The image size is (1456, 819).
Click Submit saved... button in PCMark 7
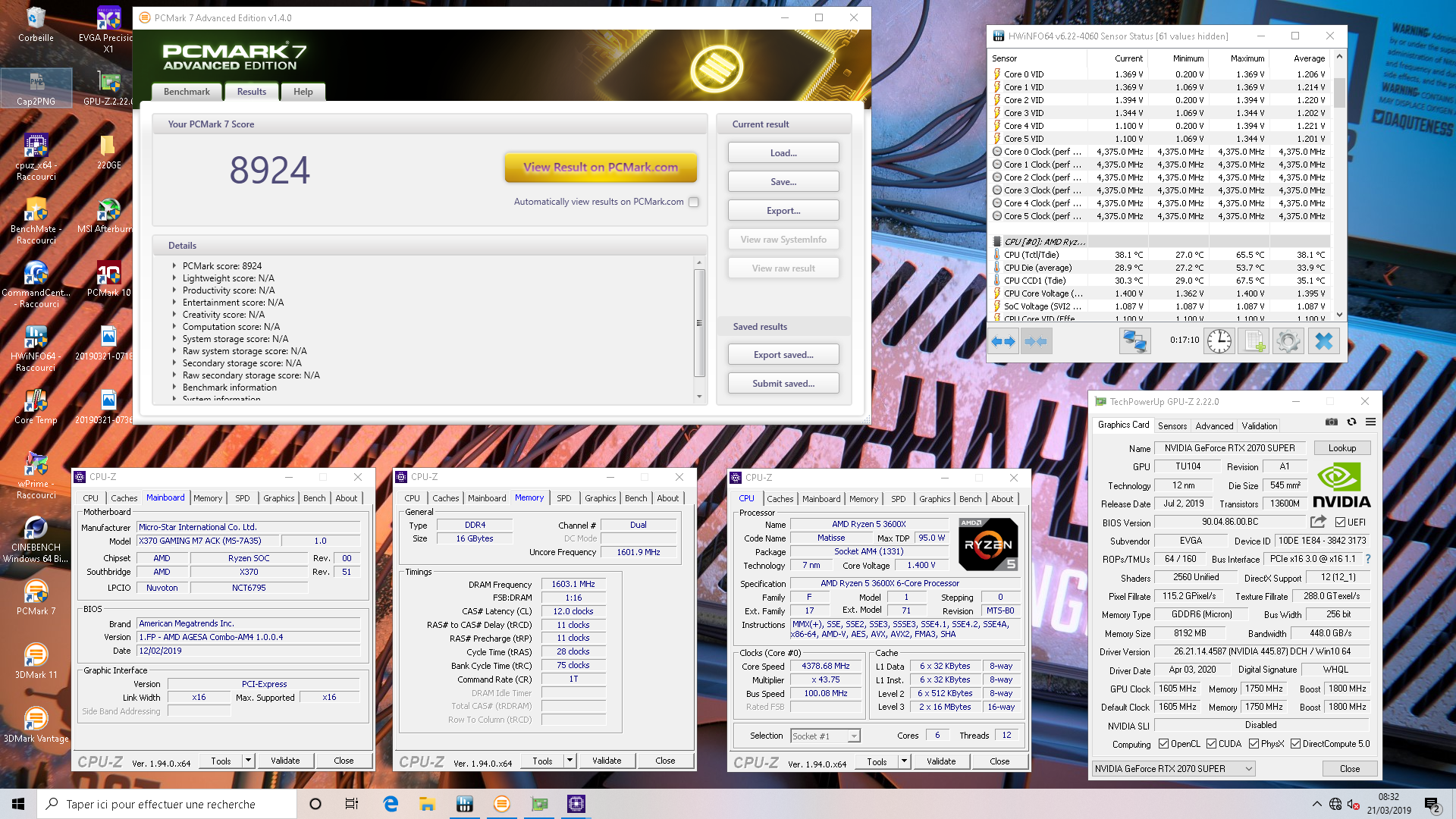coord(783,383)
